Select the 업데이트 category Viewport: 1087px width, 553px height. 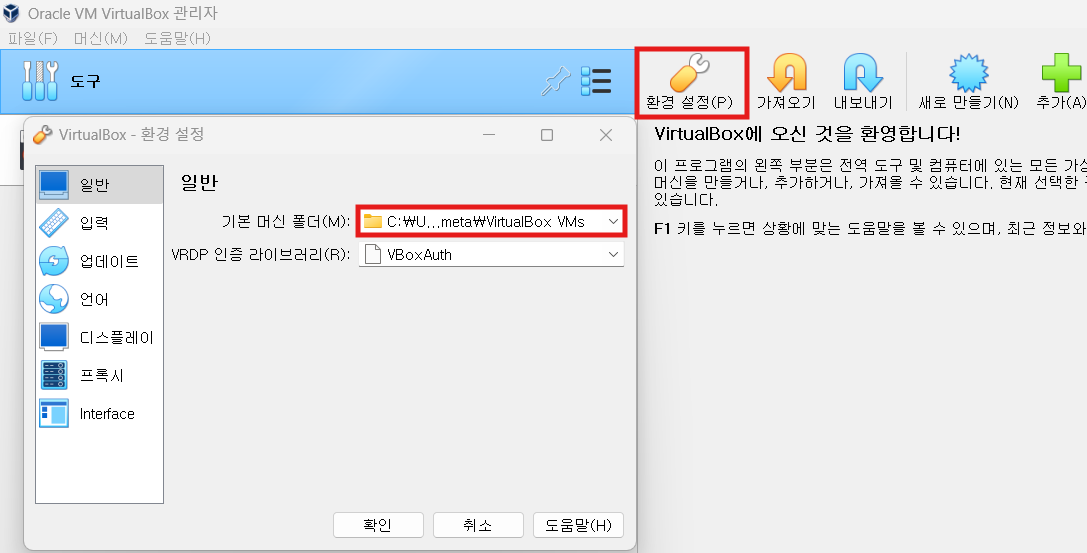[x=99, y=261]
